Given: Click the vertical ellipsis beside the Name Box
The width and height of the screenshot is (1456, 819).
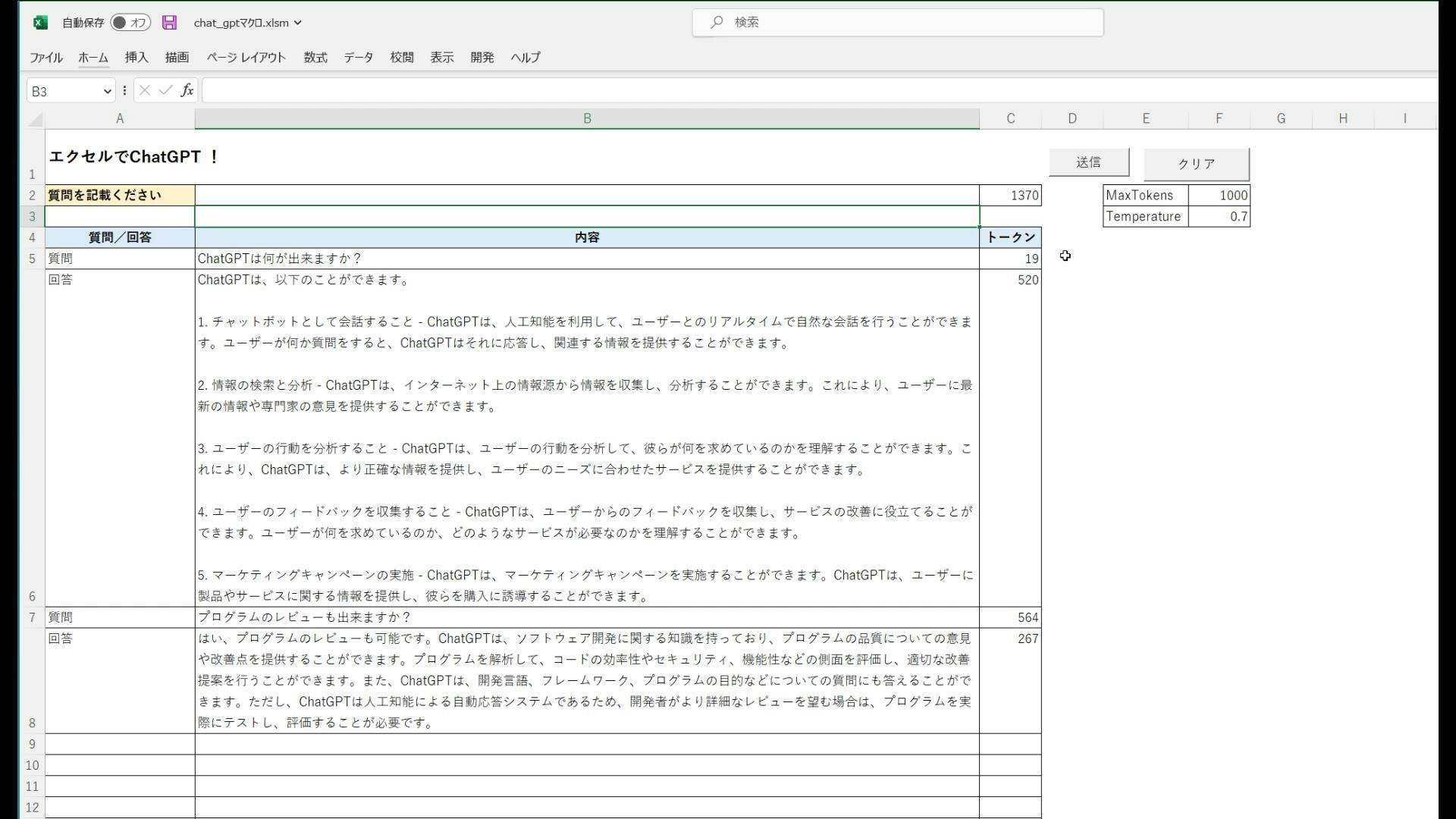Looking at the screenshot, I should [x=124, y=90].
